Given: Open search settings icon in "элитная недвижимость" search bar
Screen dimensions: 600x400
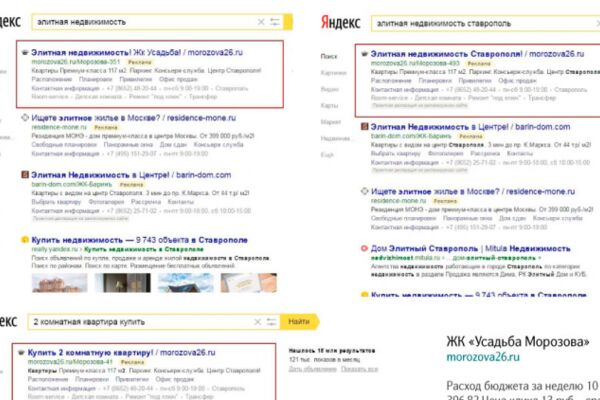Looking at the screenshot, I should pyautogui.click(x=275, y=22).
